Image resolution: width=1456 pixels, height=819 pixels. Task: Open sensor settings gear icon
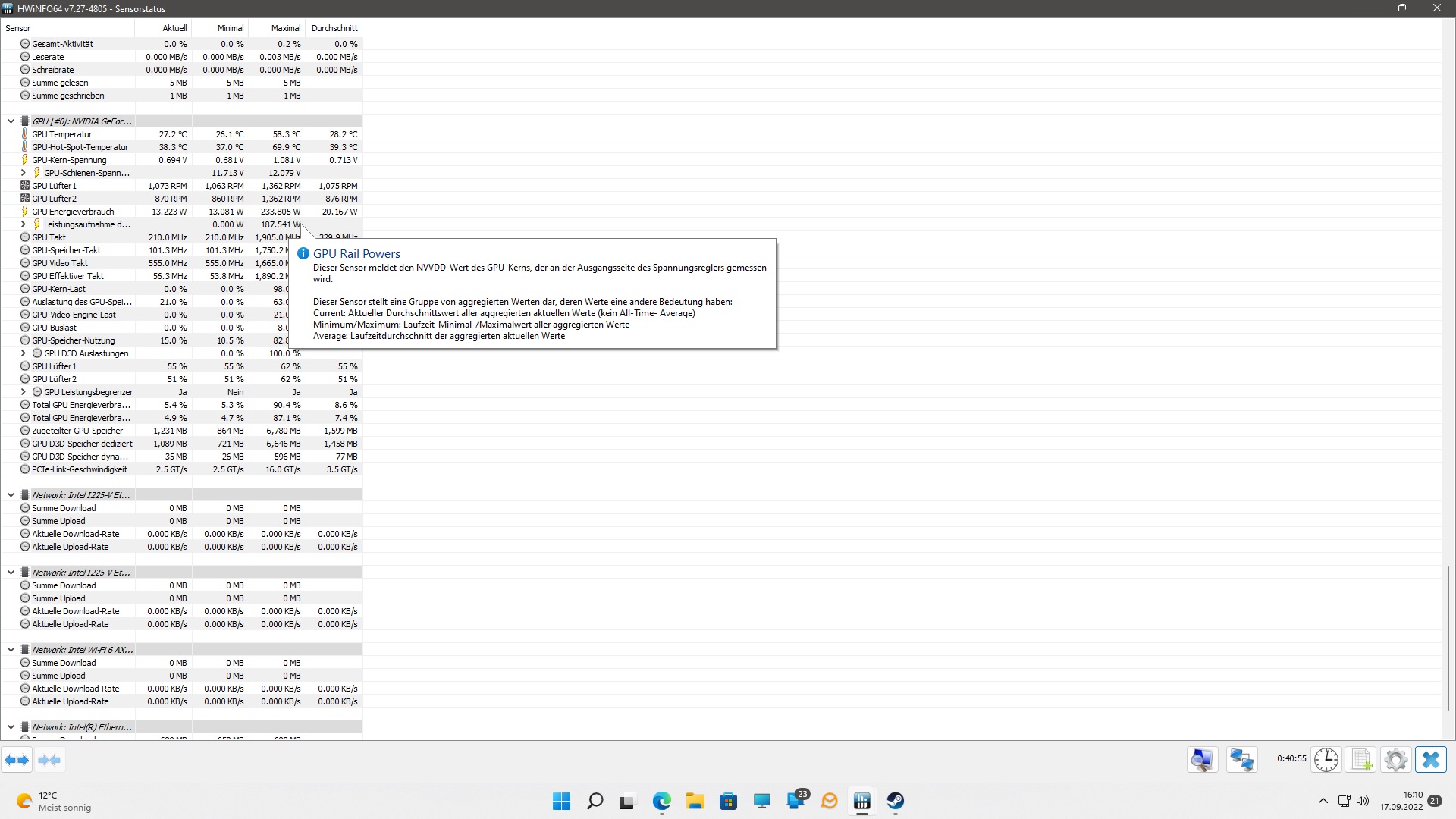(x=1395, y=760)
